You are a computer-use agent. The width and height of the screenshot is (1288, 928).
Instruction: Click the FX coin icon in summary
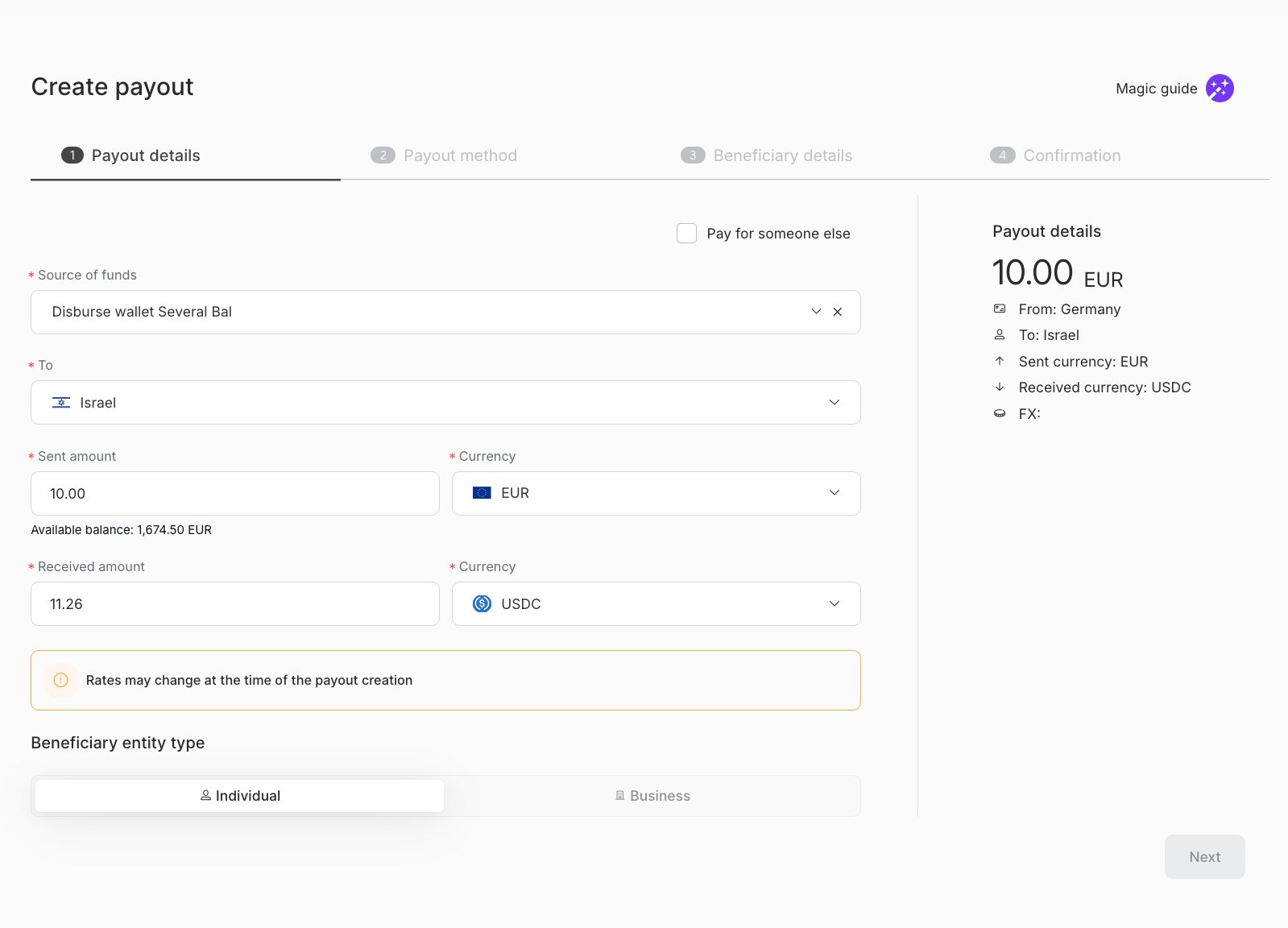point(1000,414)
